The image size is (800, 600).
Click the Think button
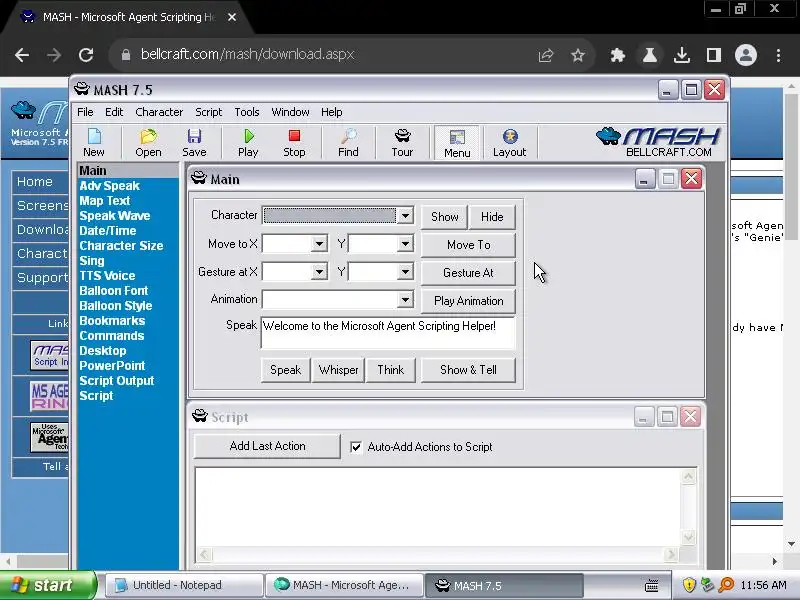pos(390,370)
